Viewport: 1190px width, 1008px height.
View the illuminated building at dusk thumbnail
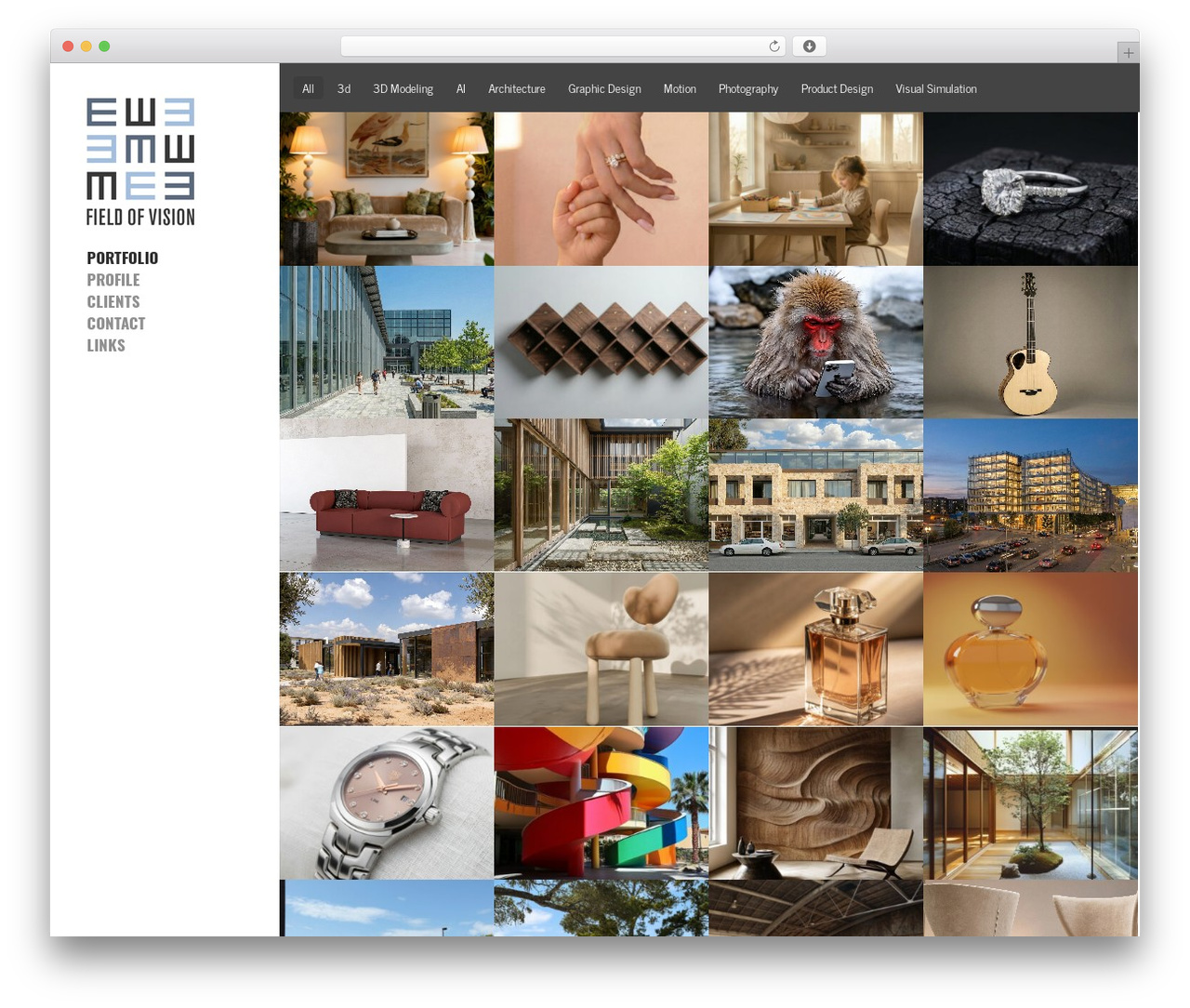pyautogui.click(x=1031, y=495)
